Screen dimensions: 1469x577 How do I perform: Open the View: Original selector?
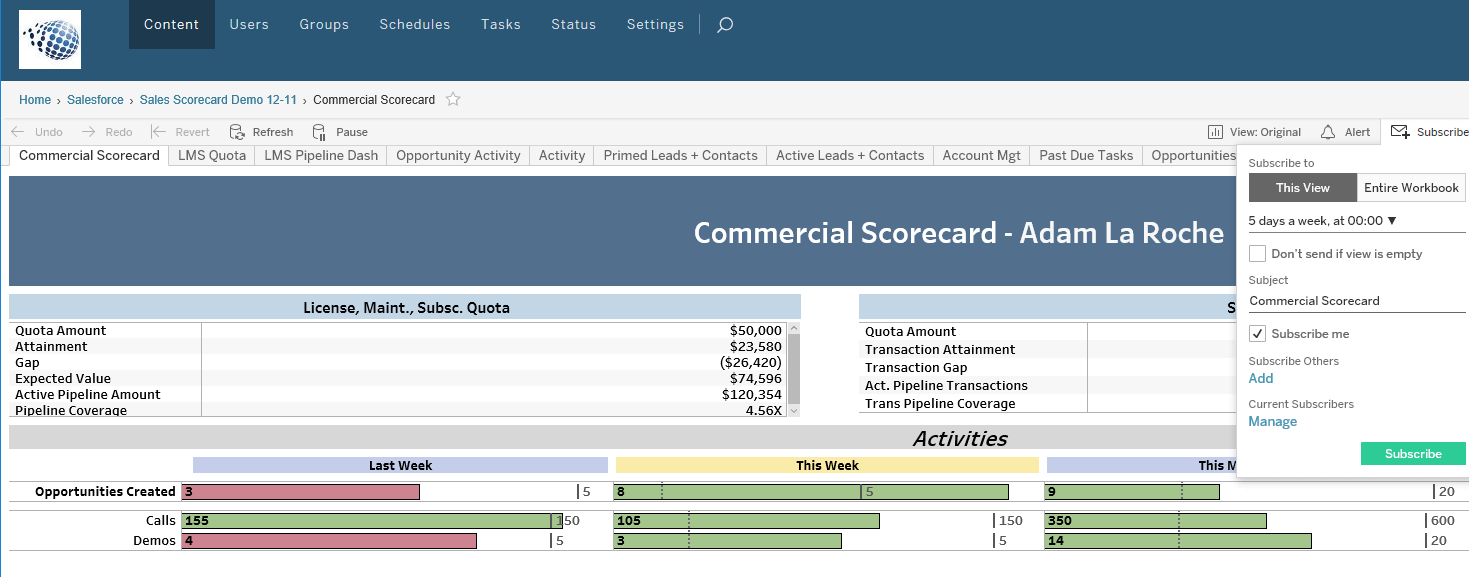coord(1254,131)
